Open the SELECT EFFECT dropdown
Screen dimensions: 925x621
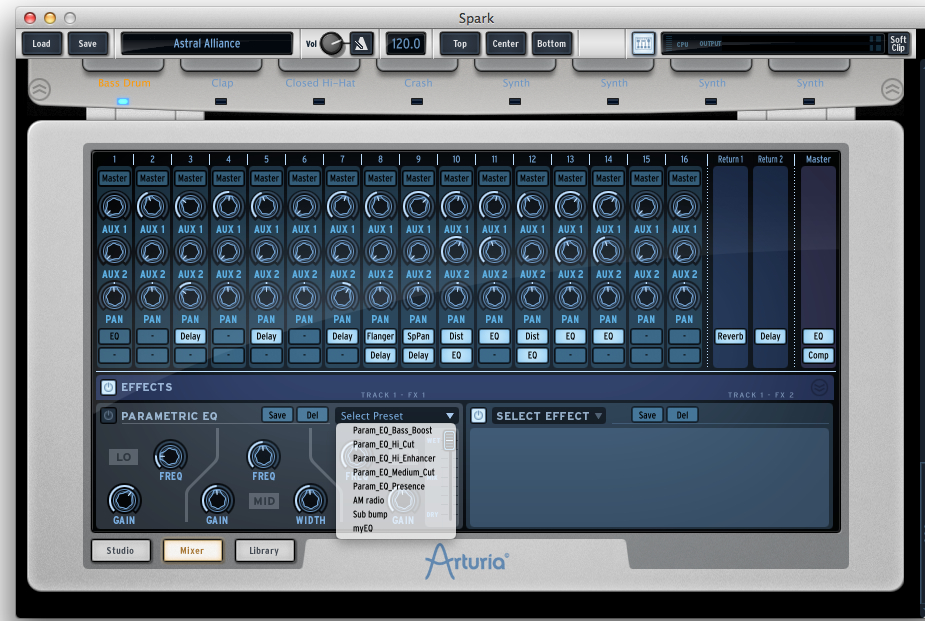pos(549,416)
